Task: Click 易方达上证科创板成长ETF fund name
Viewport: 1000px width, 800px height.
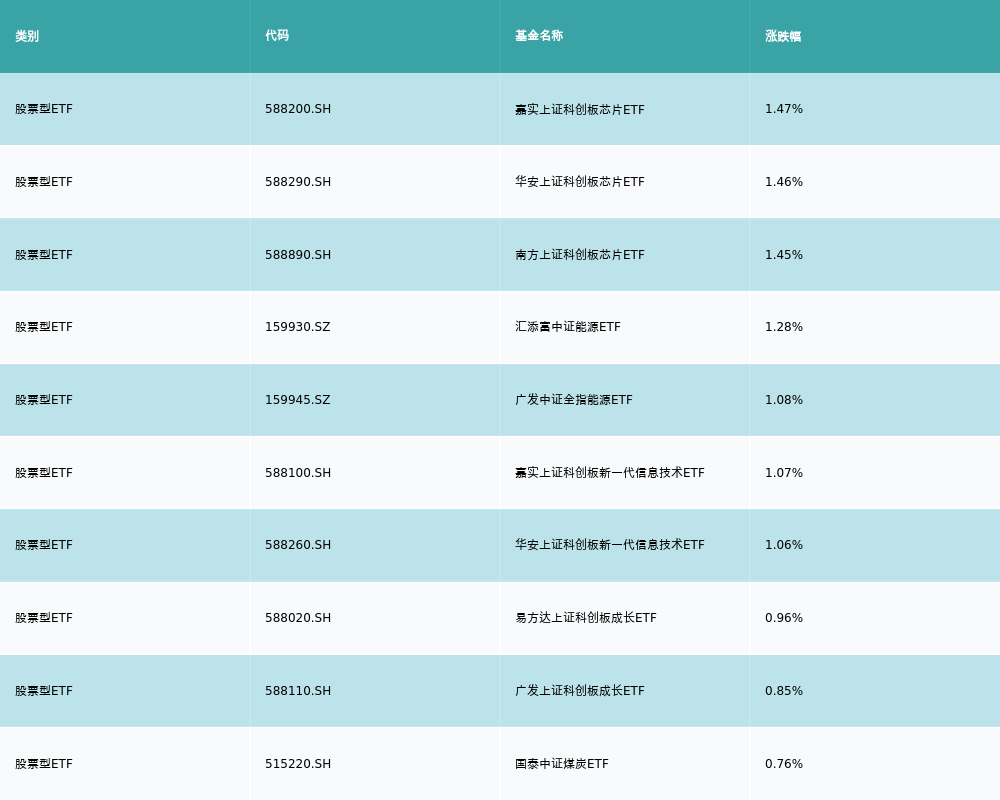Action: [x=586, y=618]
